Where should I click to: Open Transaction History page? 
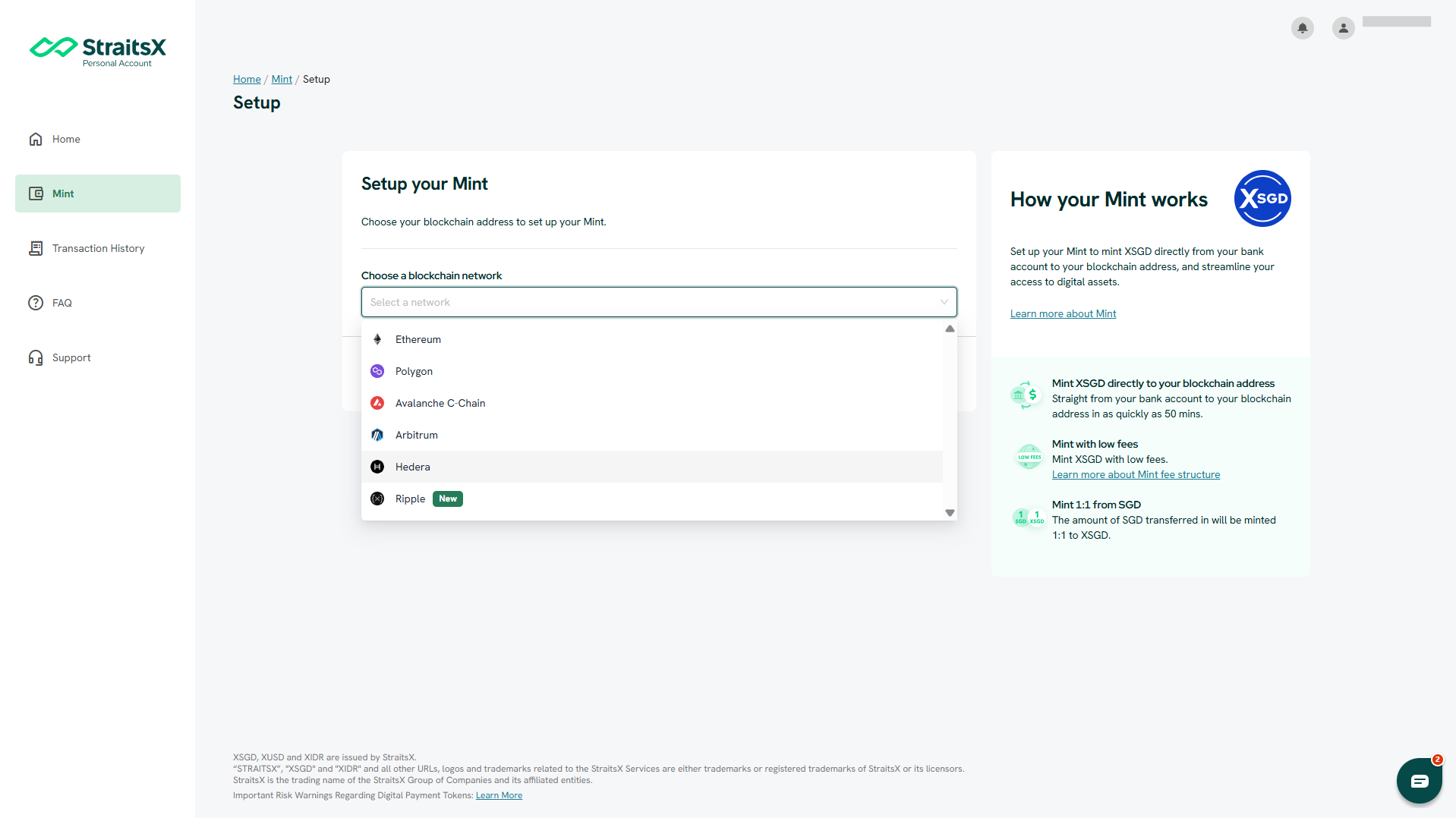coord(98,248)
